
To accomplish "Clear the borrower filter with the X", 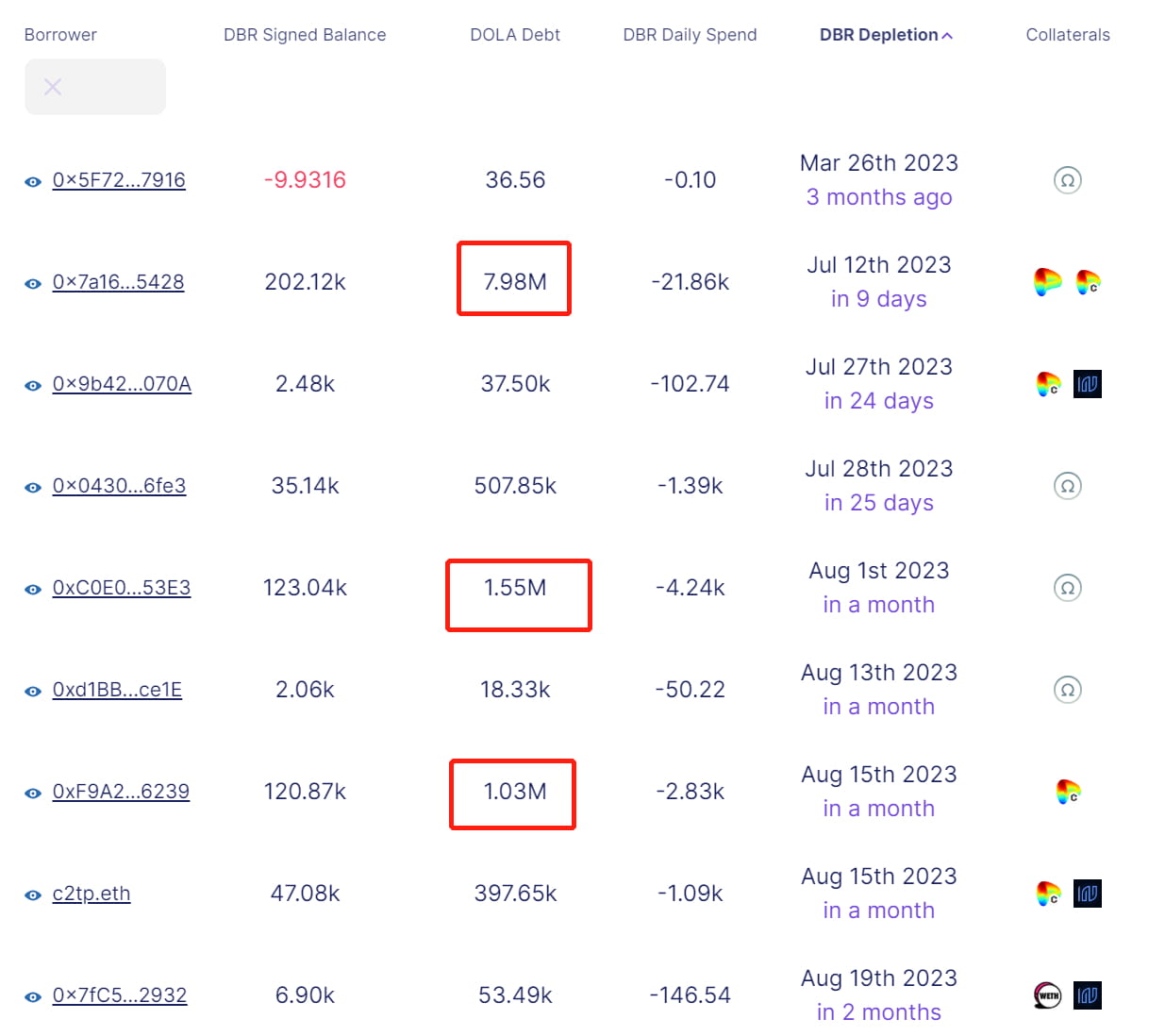I will click(53, 87).
